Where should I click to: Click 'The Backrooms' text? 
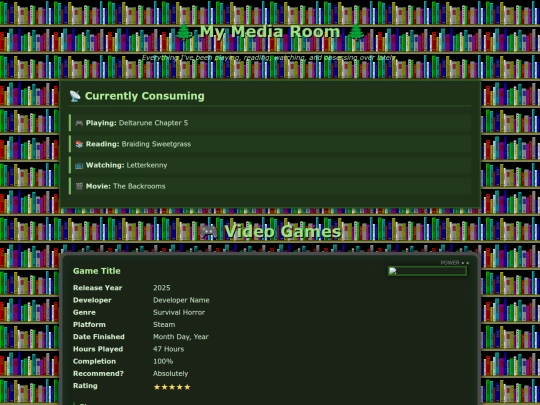(139, 186)
